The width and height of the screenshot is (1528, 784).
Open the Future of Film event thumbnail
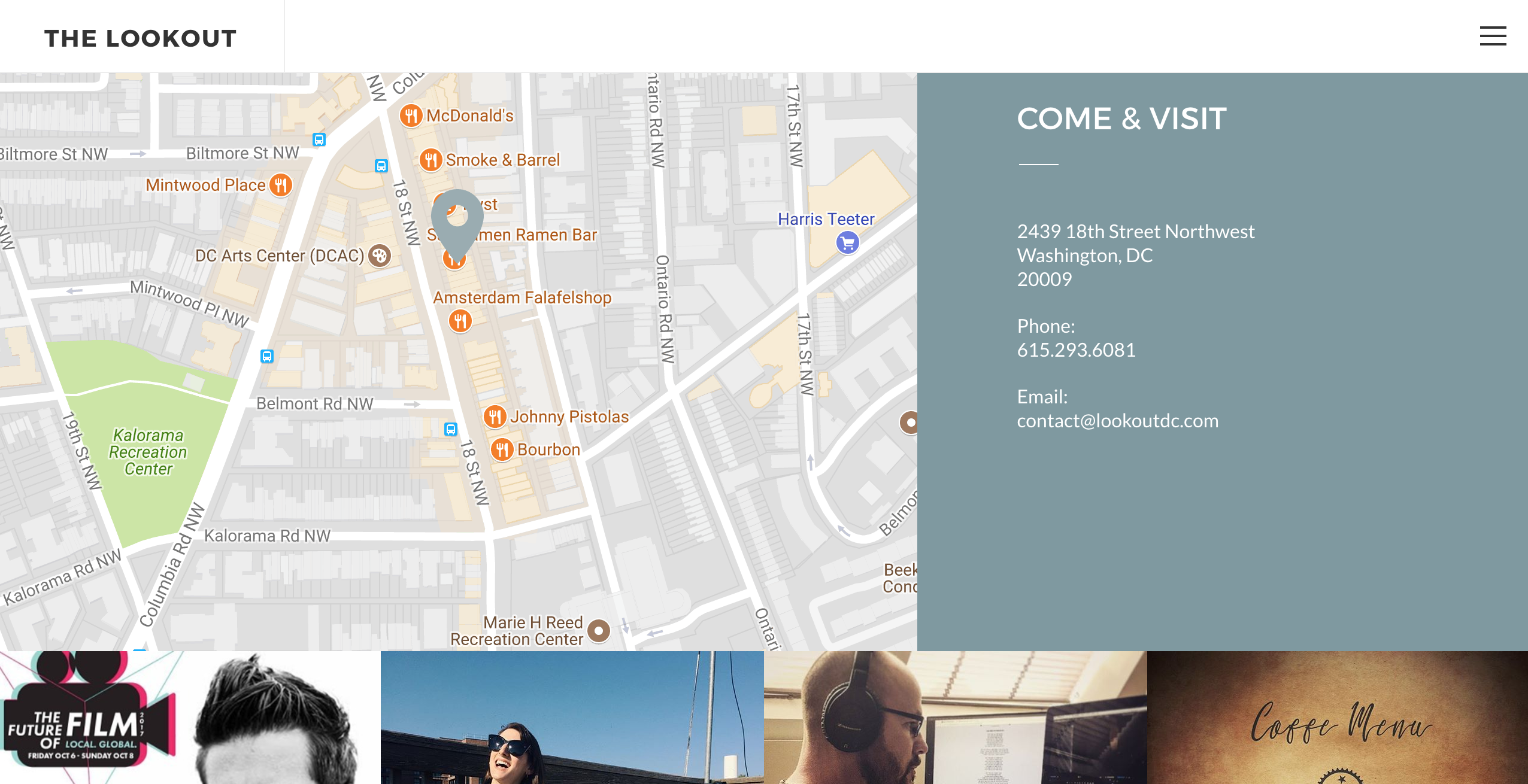[x=190, y=718]
